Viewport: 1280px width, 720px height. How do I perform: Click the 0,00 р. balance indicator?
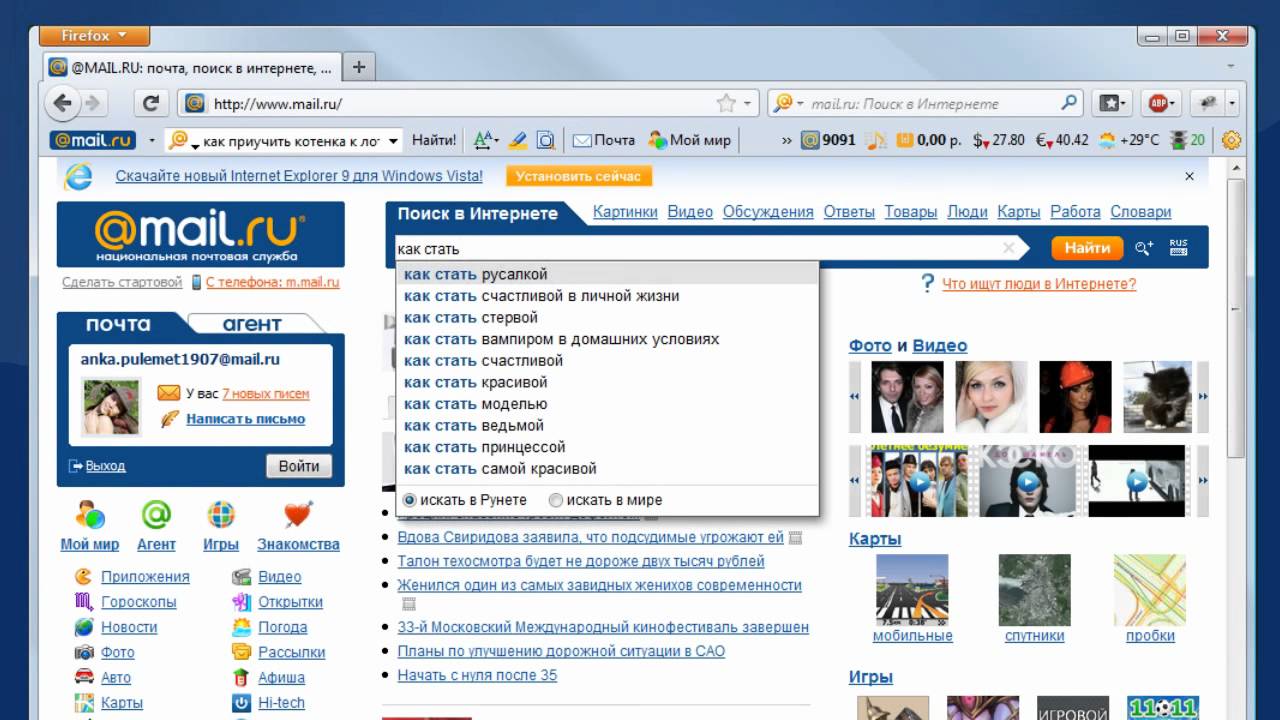929,140
